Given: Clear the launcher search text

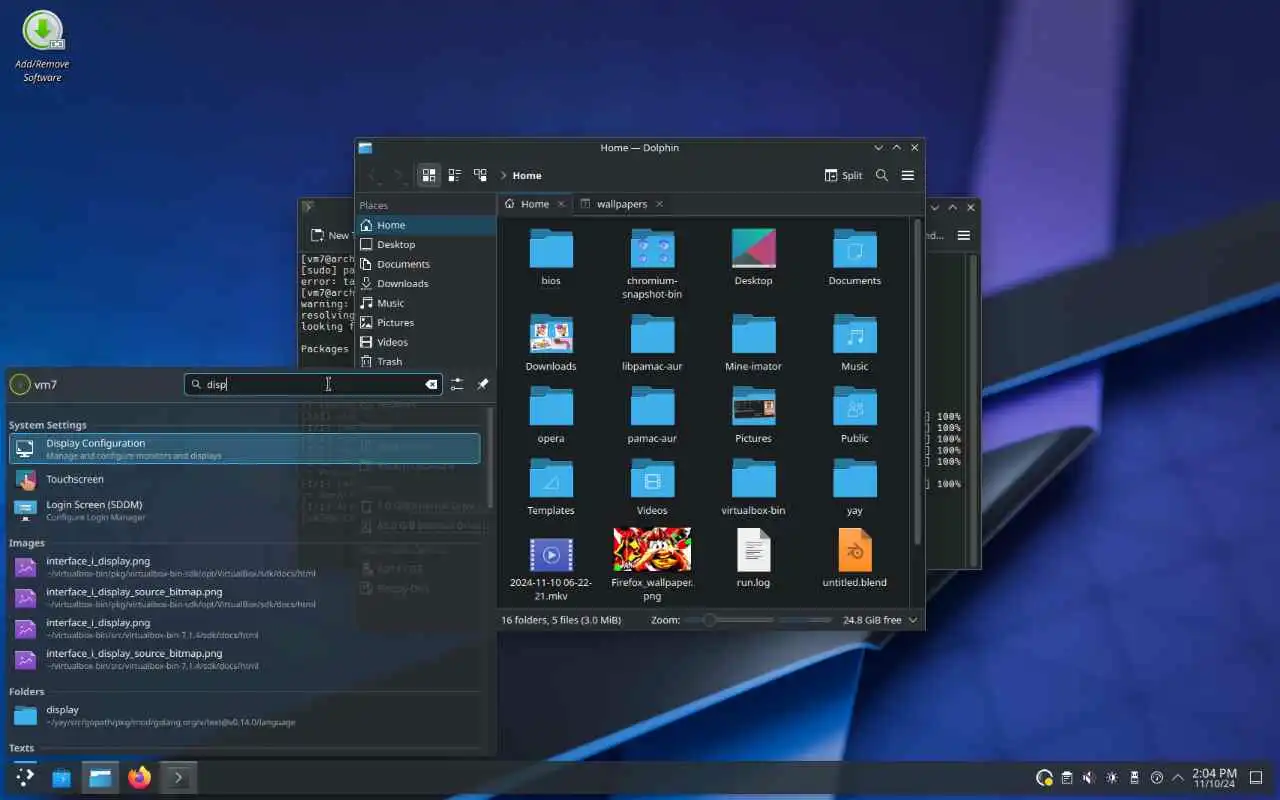Looking at the screenshot, I should click(431, 384).
